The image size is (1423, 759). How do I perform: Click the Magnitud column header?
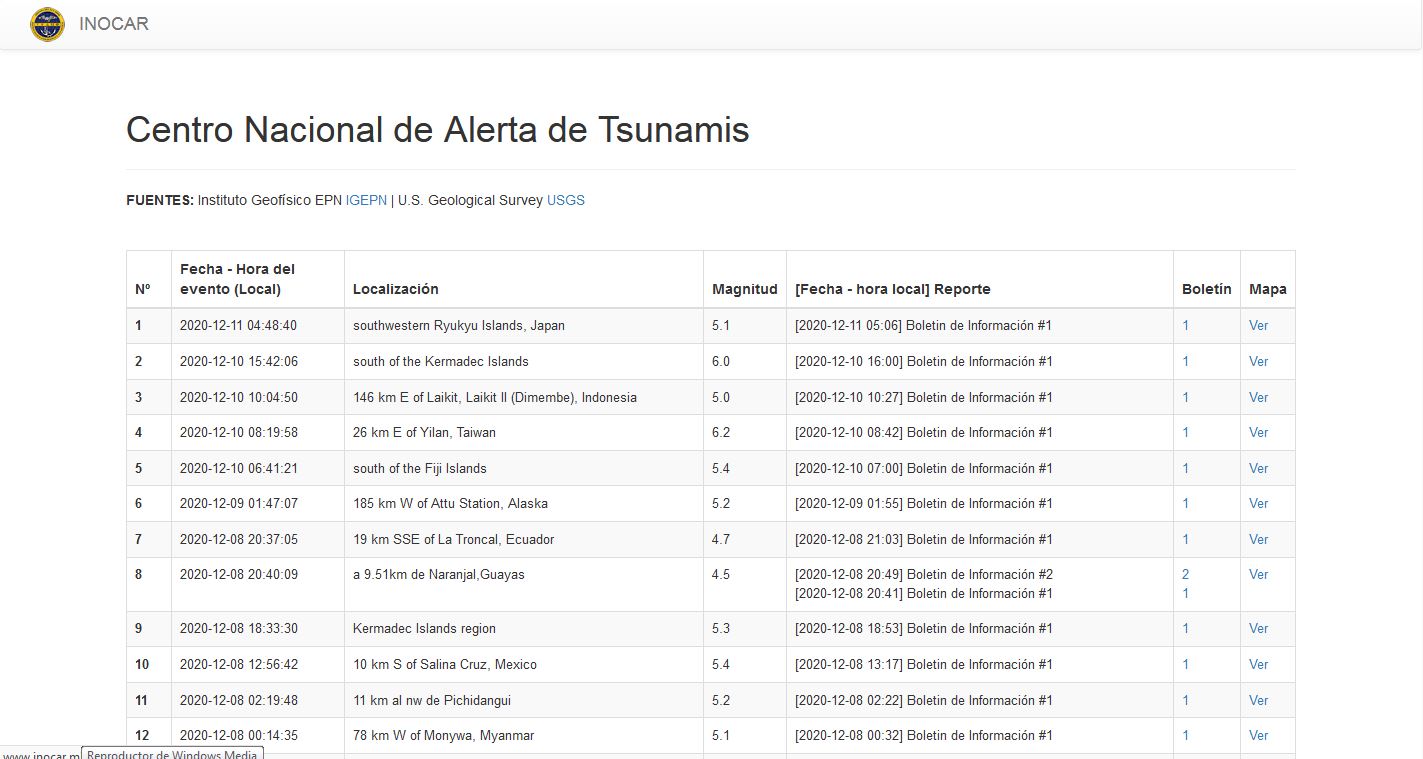744,289
